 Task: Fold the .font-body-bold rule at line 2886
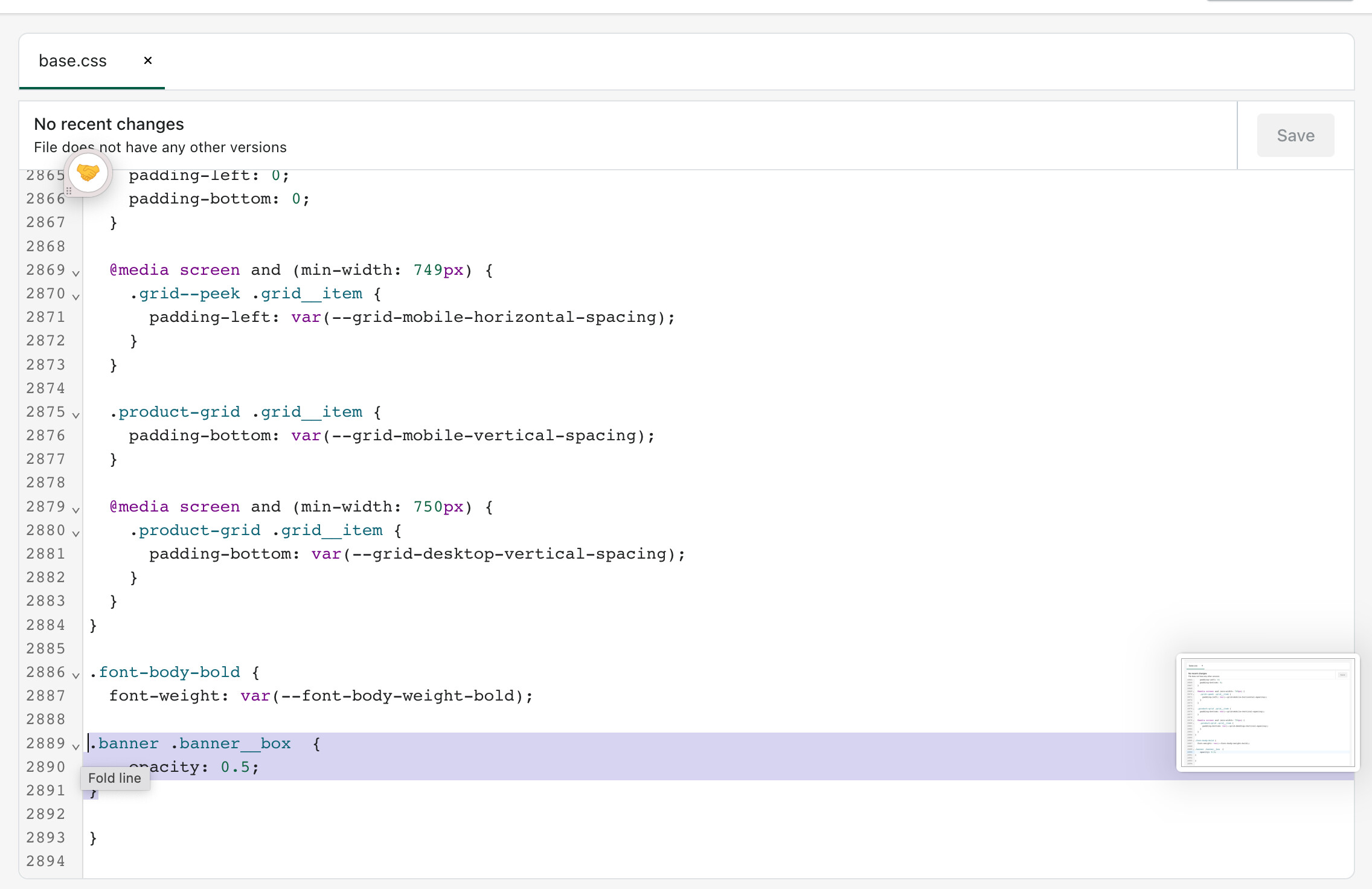(76, 675)
